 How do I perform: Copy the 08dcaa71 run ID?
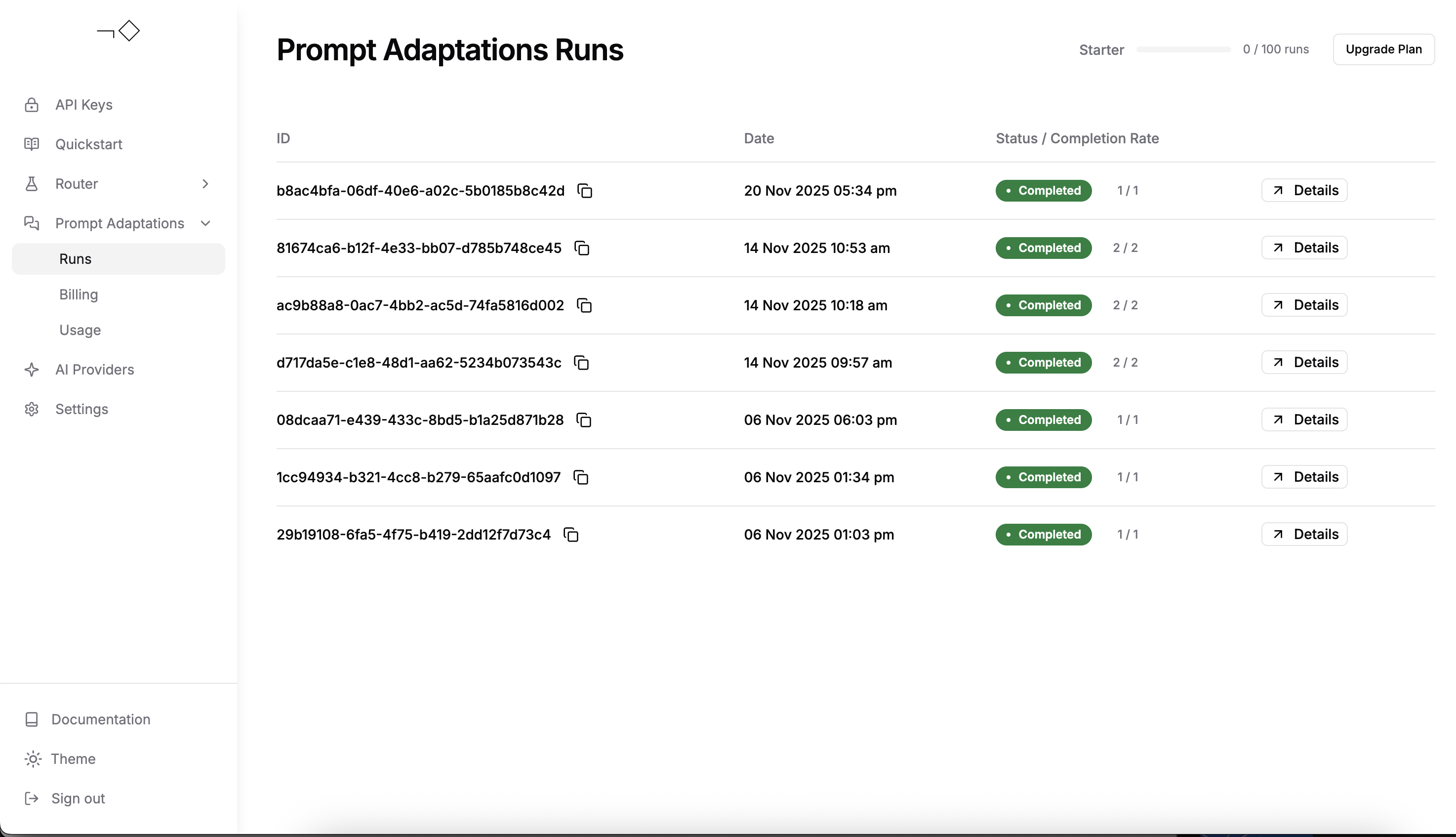click(583, 420)
